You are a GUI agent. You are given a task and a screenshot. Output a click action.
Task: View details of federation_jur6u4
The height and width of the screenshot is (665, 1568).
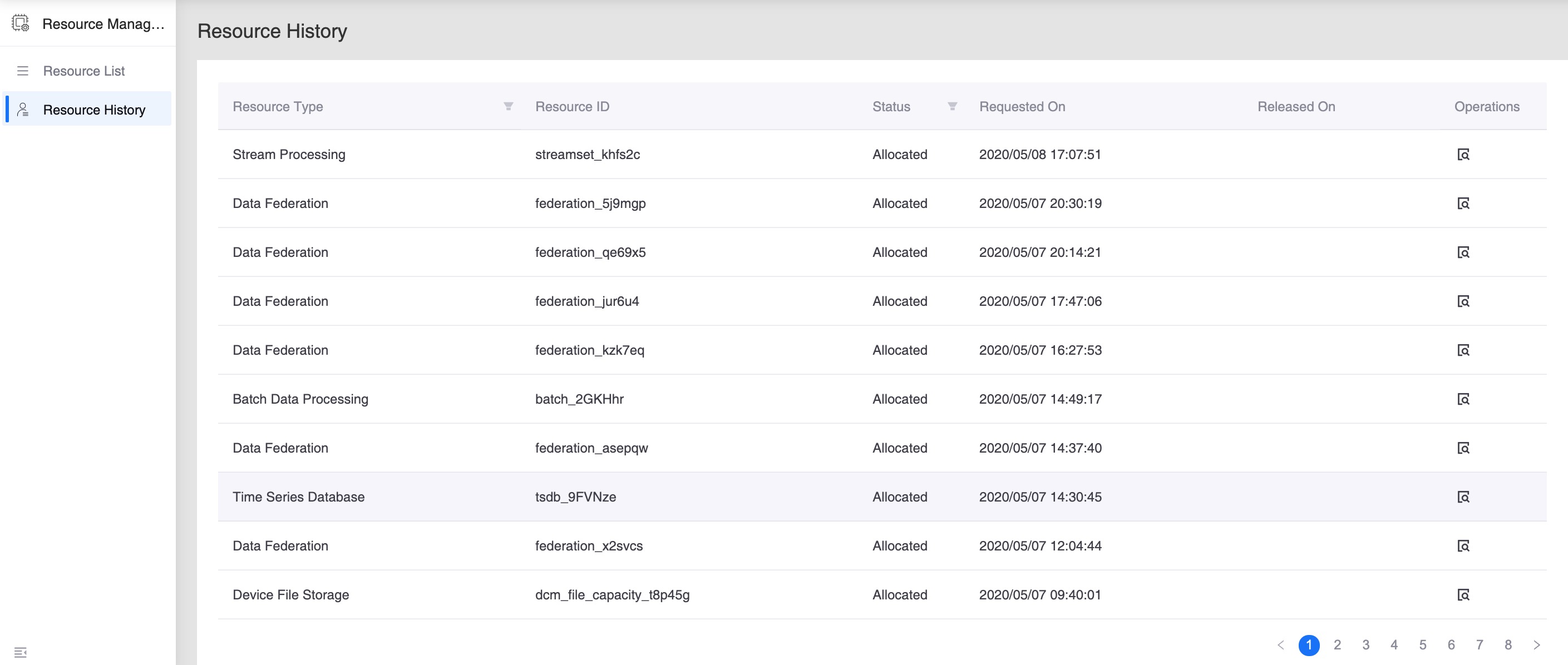1463,301
